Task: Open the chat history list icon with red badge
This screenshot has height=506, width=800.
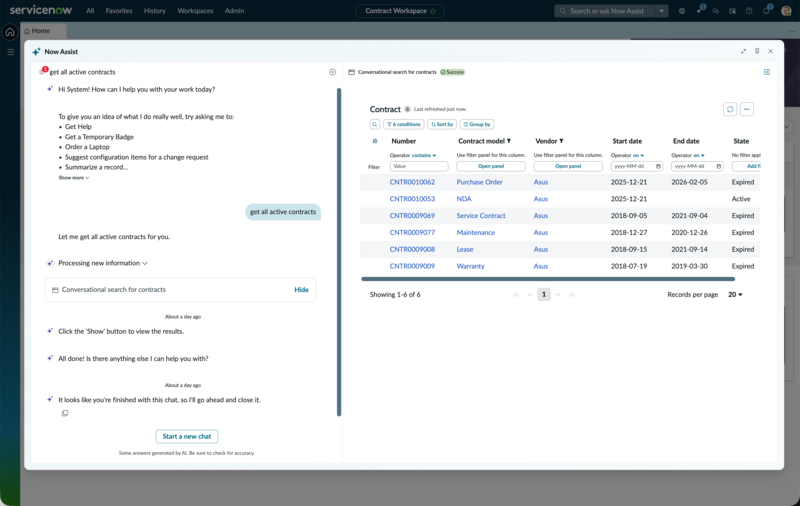Action: (43, 71)
